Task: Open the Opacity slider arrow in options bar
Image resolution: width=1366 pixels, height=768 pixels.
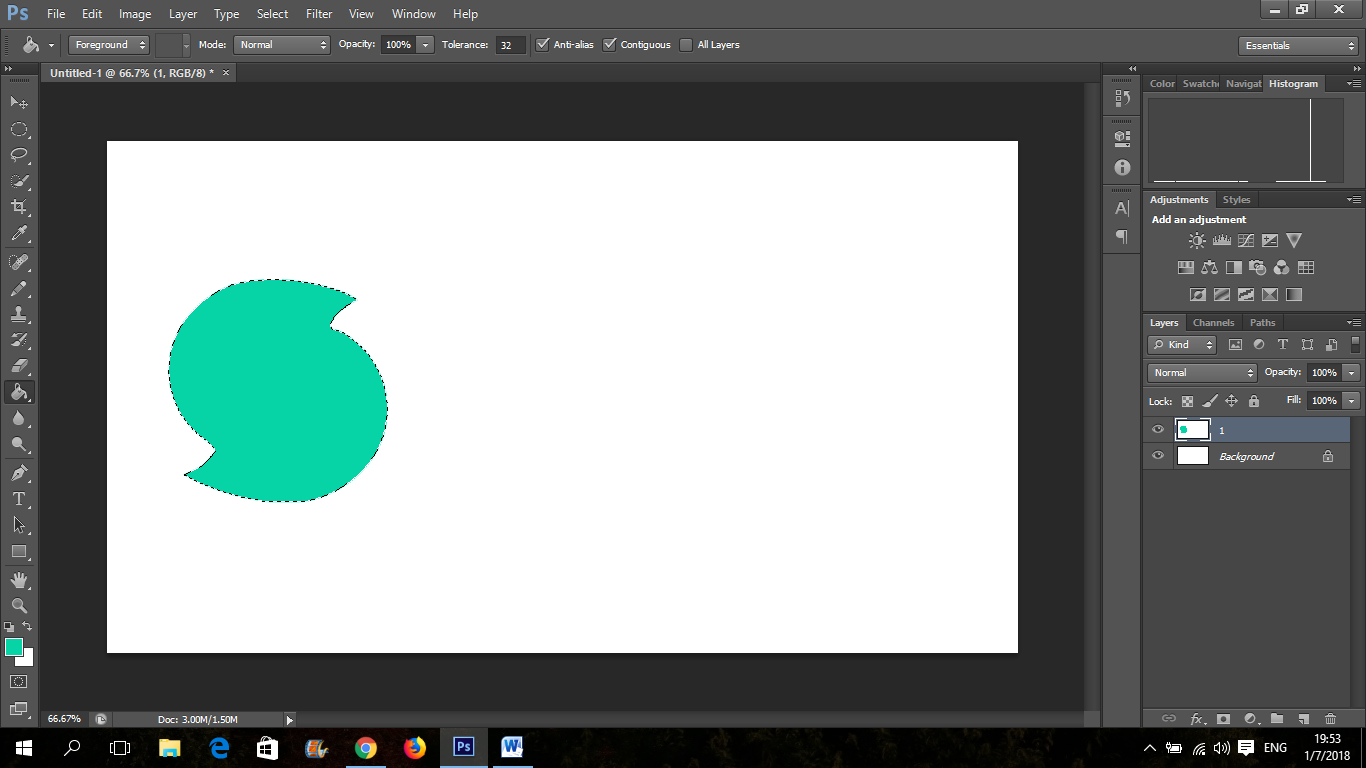Action: [426, 44]
